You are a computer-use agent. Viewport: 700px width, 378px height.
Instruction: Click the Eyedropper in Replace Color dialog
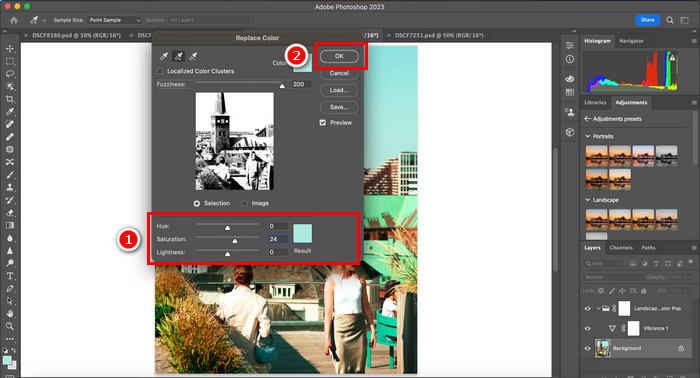(164, 56)
